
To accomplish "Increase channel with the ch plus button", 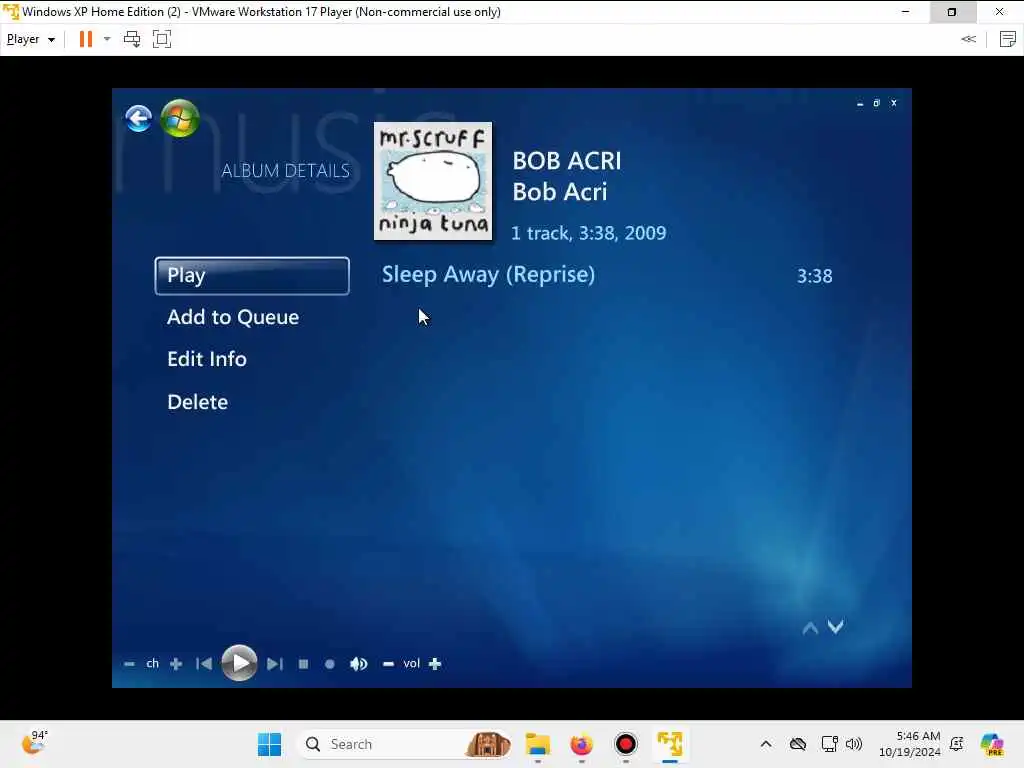I will point(176,664).
